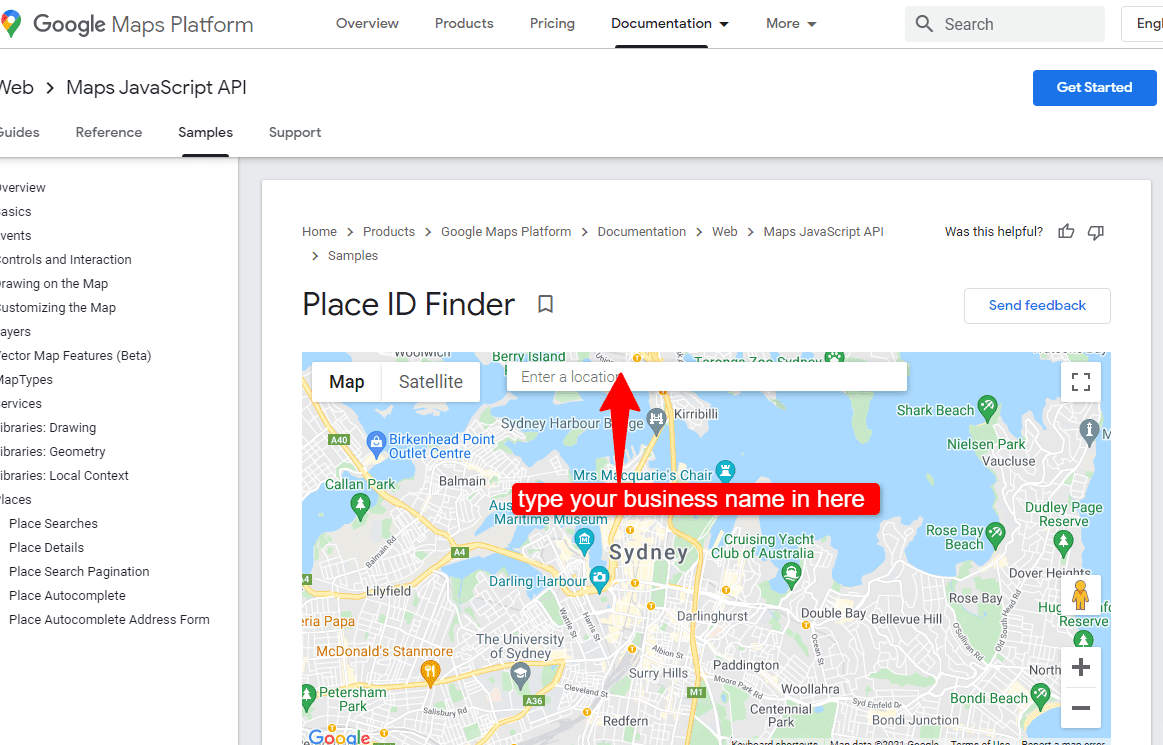Click the Rose Bay Beach marker

[x=995, y=533]
